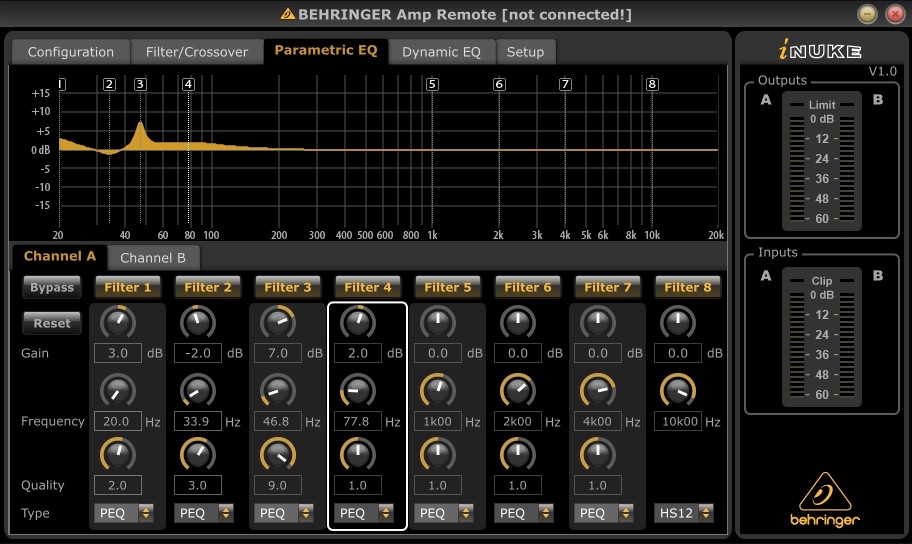Open Filter 2 type dropdown
Image resolution: width=912 pixels, height=544 pixels.
click(x=204, y=513)
